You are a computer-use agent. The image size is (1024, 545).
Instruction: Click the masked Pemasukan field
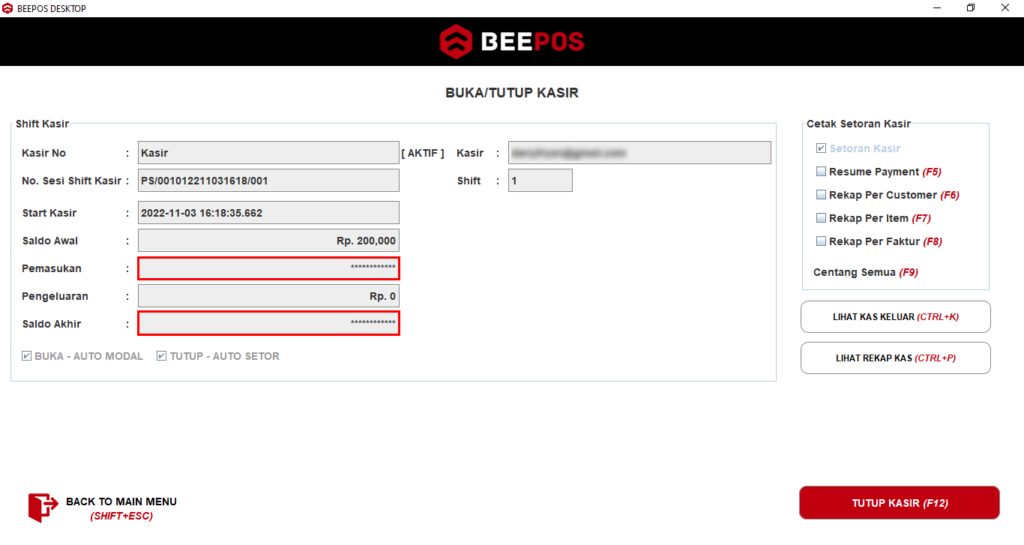pyautogui.click(x=268, y=268)
